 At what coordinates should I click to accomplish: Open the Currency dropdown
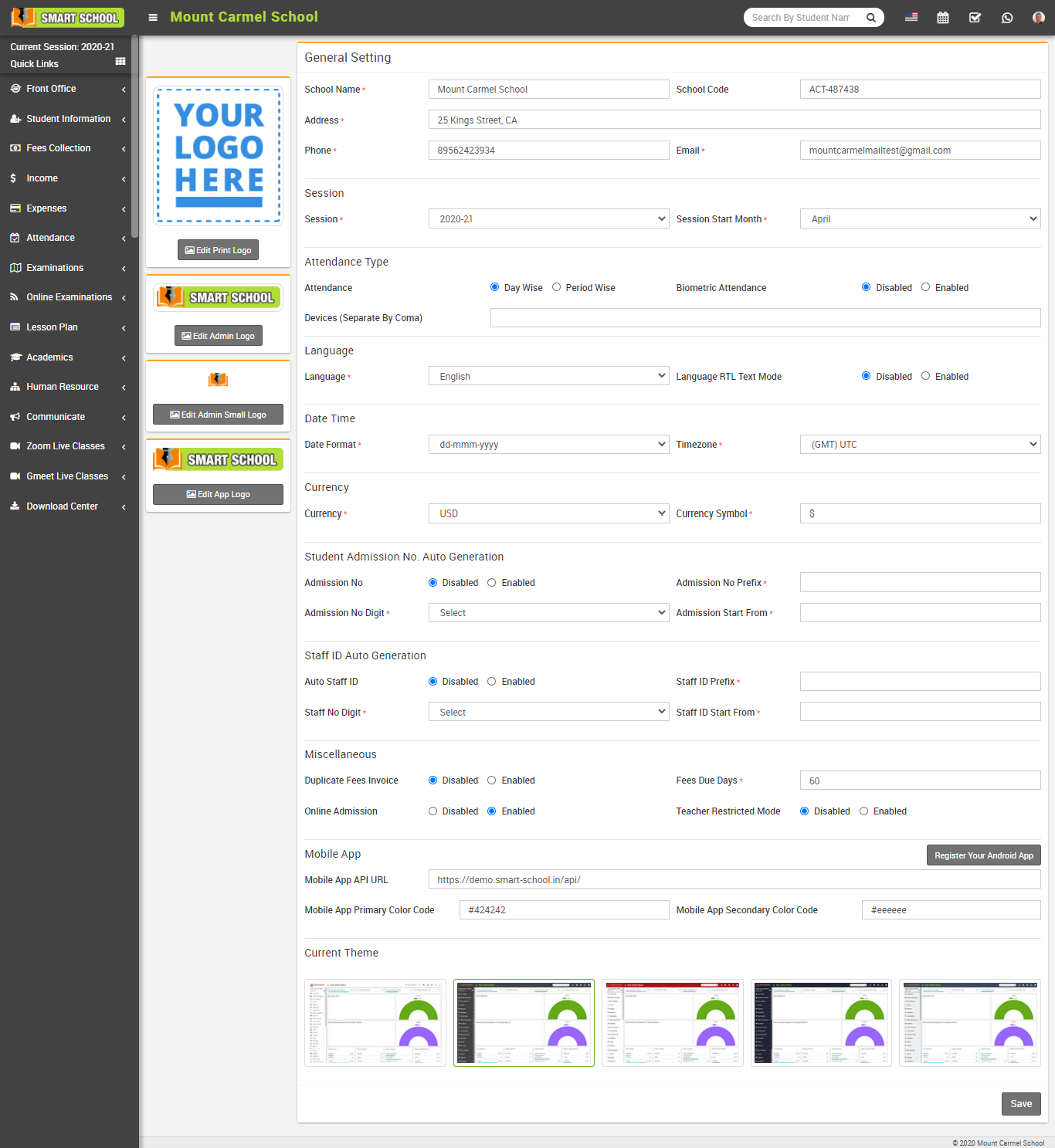pos(548,513)
